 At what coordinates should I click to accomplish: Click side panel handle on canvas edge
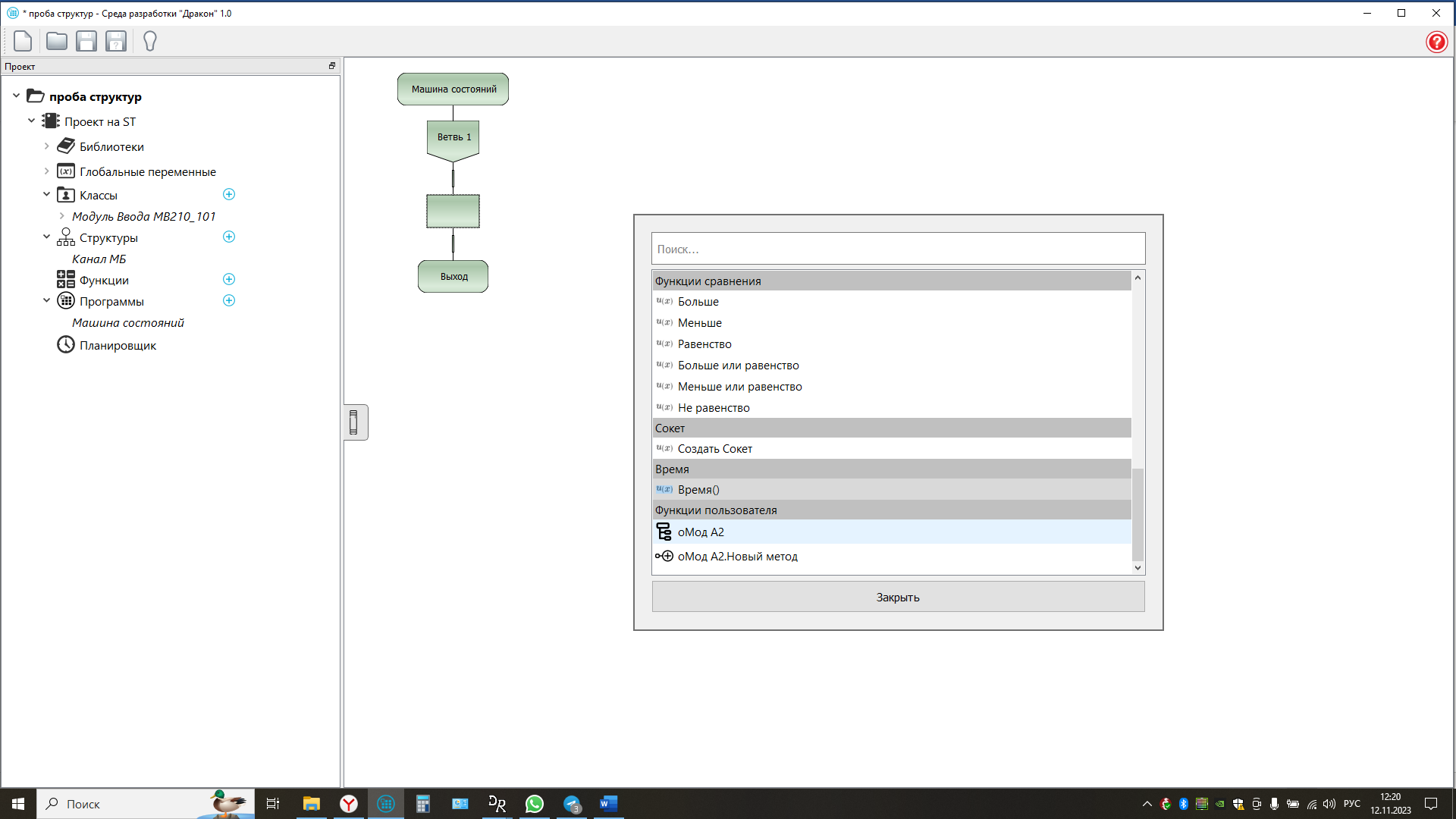(x=354, y=422)
